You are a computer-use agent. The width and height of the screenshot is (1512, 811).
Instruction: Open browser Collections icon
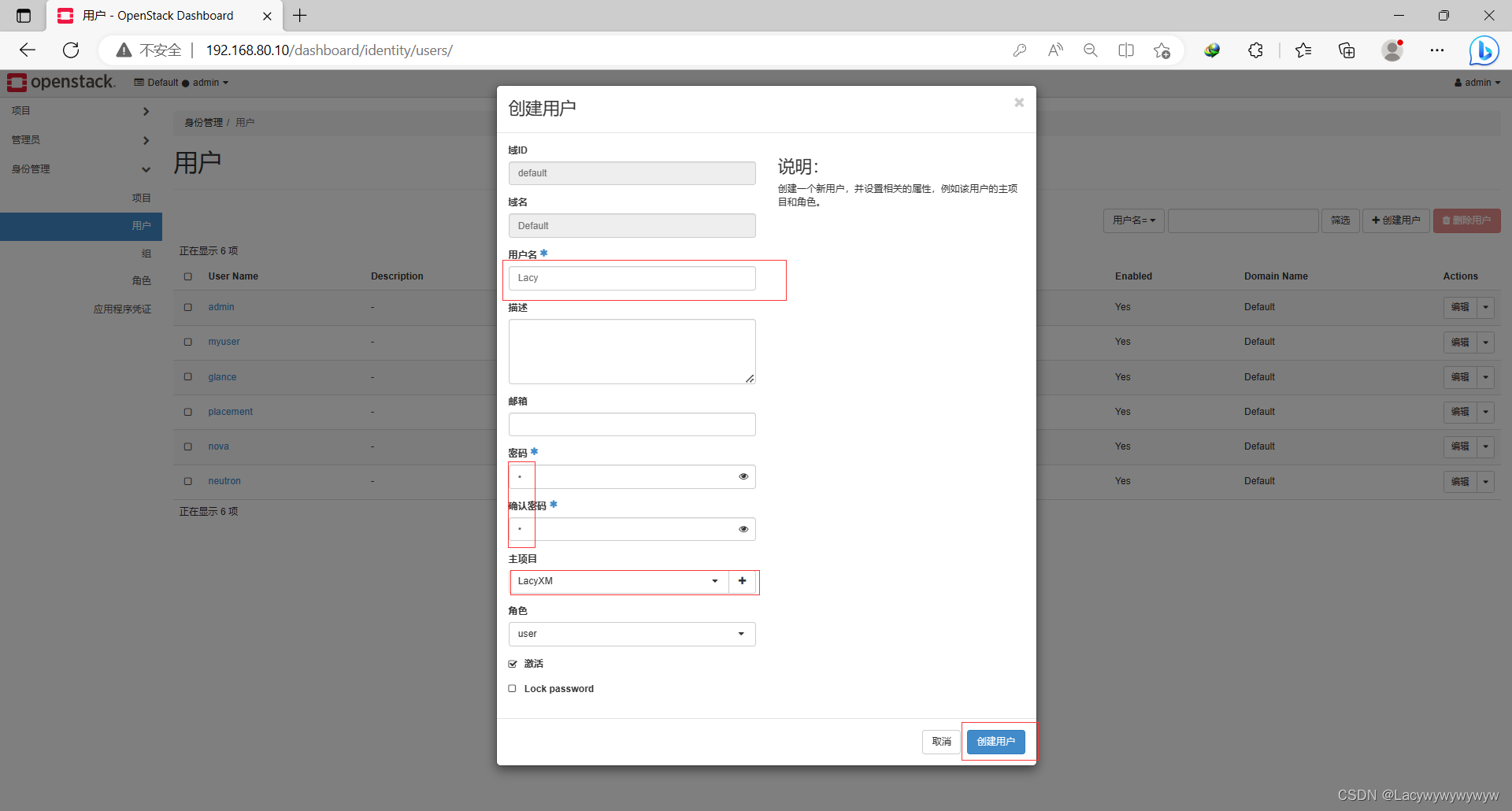click(1347, 50)
